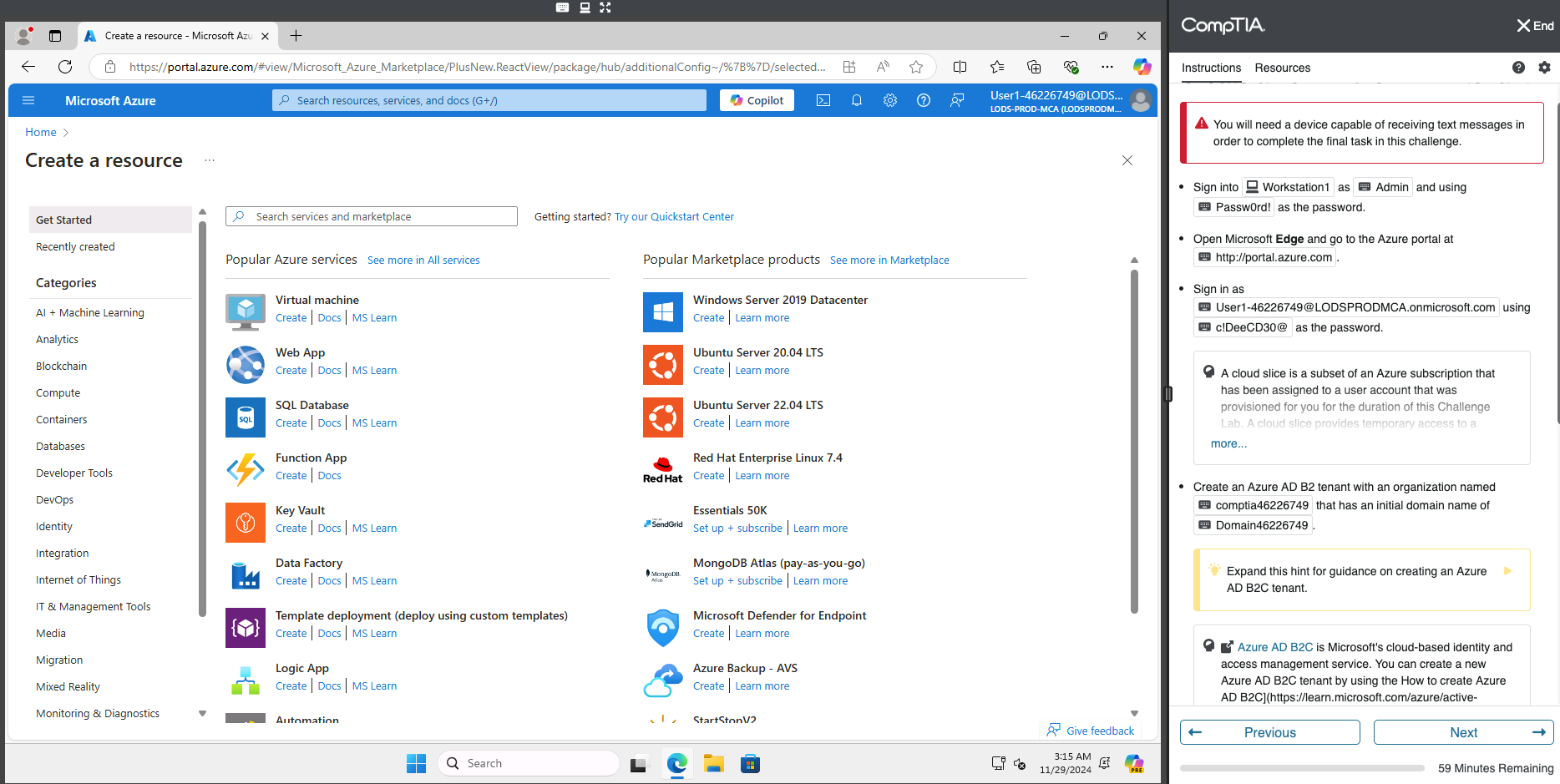1560x784 pixels.
Task: Click the Windows Server 2019 Datacenter icon
Action: (x=663, y=312)
